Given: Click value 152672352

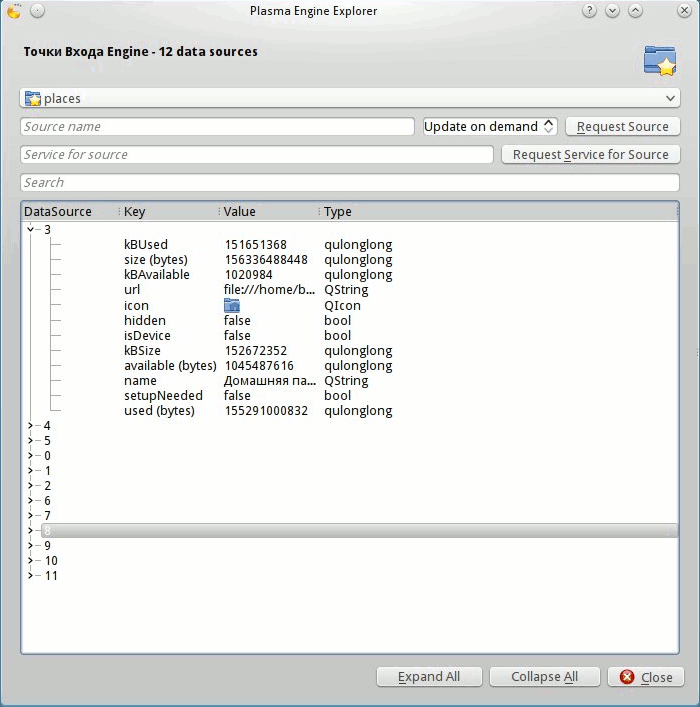Looking at the screenshot, I should (x=255, y=350).
